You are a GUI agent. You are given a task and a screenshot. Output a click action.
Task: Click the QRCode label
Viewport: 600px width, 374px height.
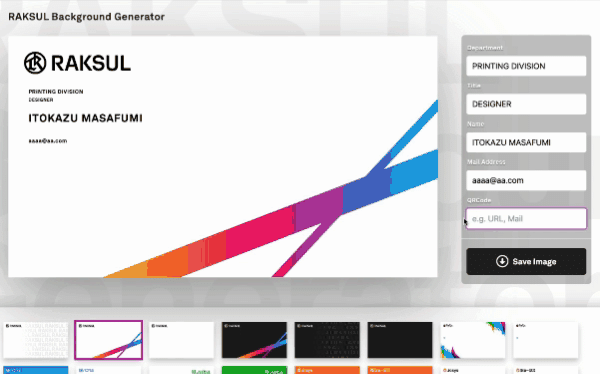point(479,200)
